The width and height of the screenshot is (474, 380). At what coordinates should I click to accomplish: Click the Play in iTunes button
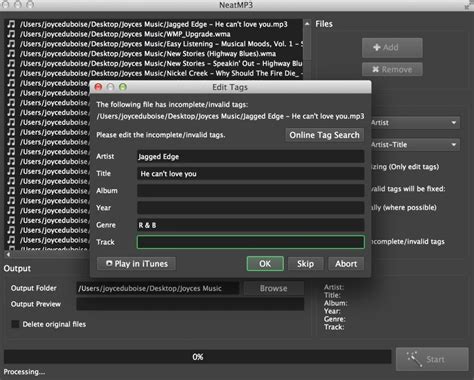tap(137, 264)
